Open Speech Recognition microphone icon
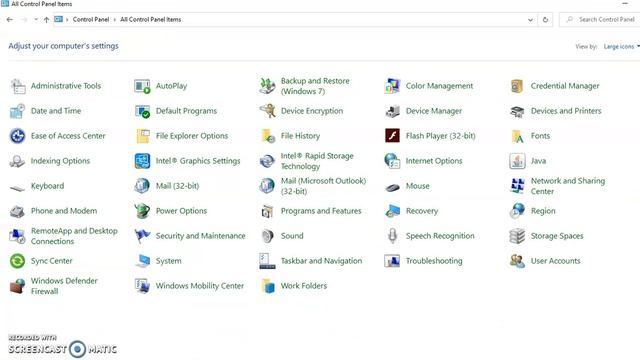 (x=392, y=236)
